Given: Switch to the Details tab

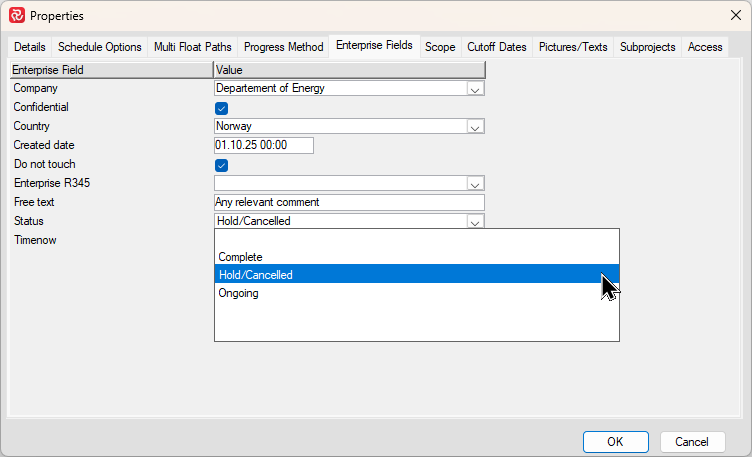Looking at the screenshot, I should [x=30, y=47].
